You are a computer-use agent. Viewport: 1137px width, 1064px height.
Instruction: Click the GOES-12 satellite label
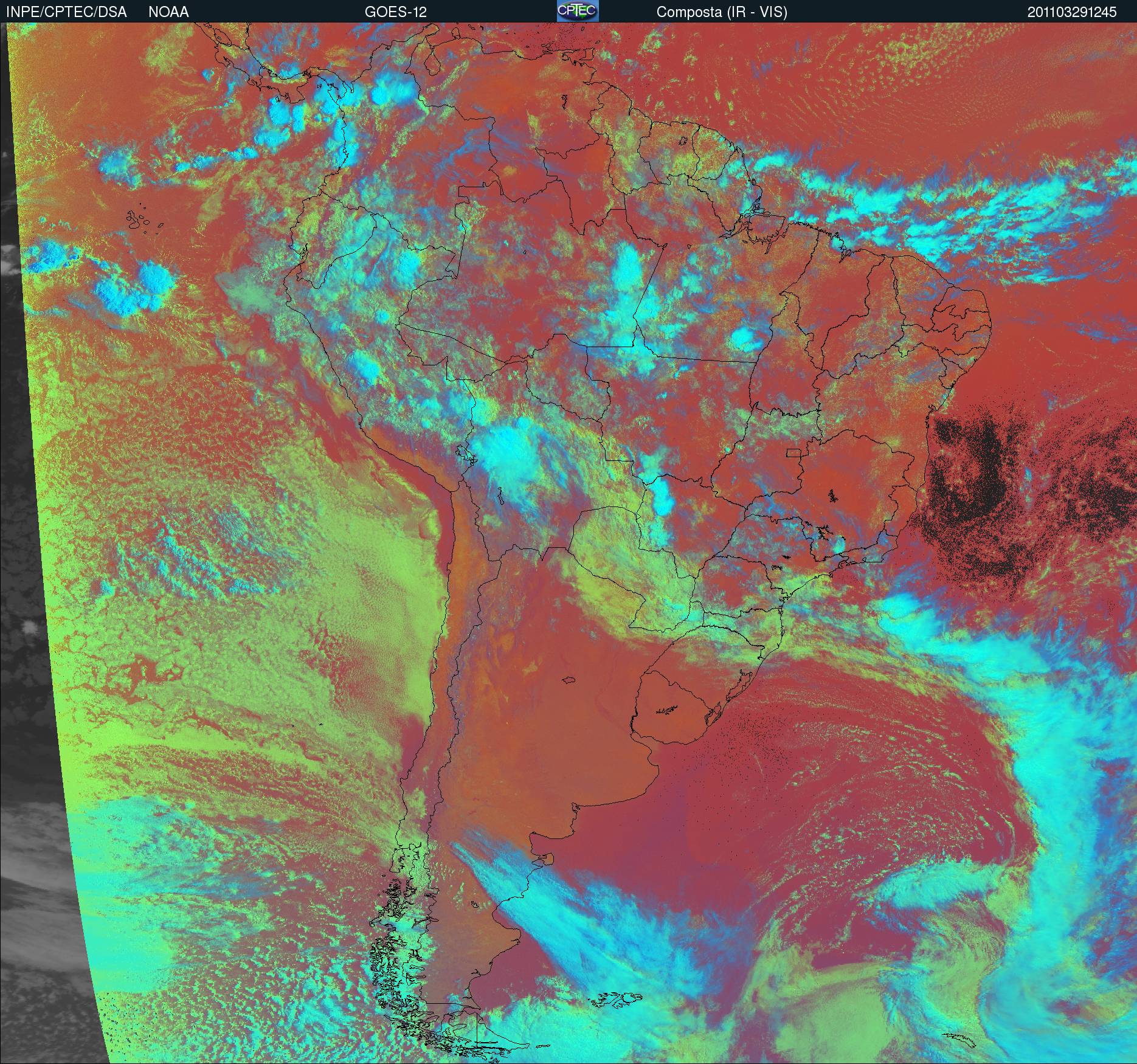coord(396,12)
